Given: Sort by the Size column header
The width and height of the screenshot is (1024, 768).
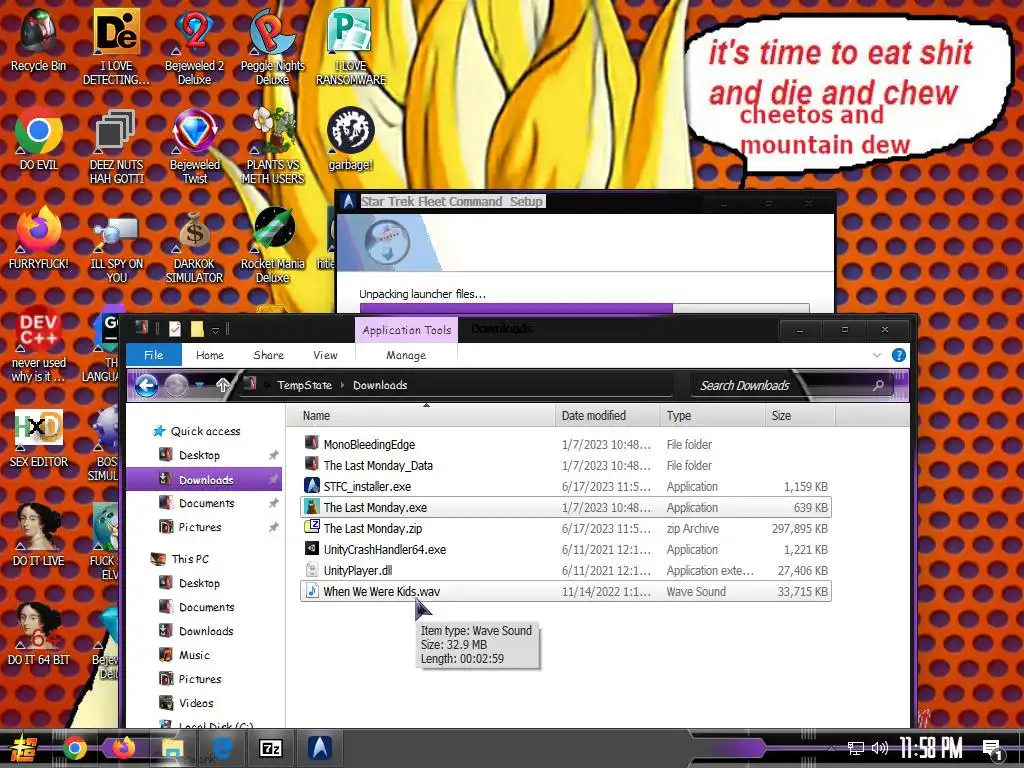Looking at the screenshot, I should tap(800, 415).
